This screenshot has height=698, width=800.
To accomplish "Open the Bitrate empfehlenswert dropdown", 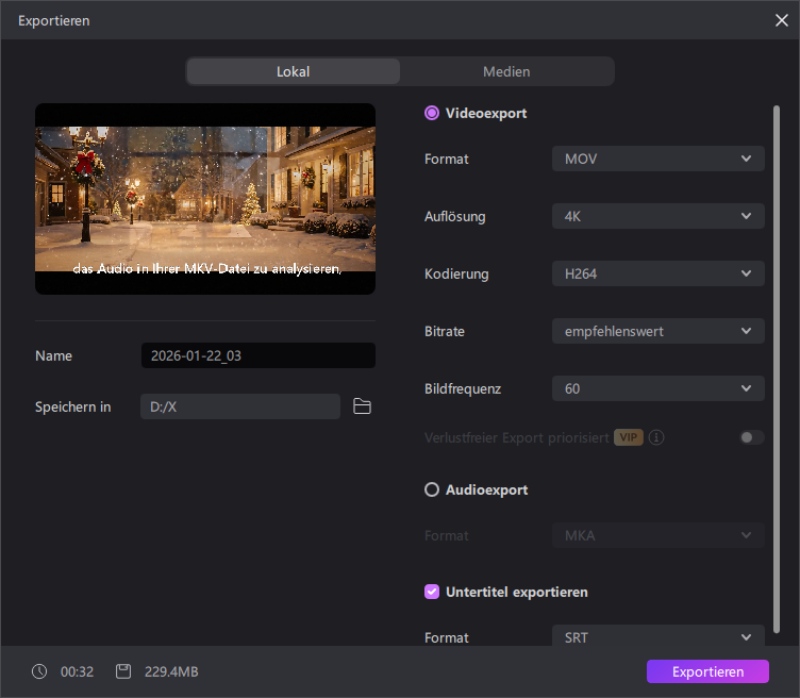I will (658, 331).
